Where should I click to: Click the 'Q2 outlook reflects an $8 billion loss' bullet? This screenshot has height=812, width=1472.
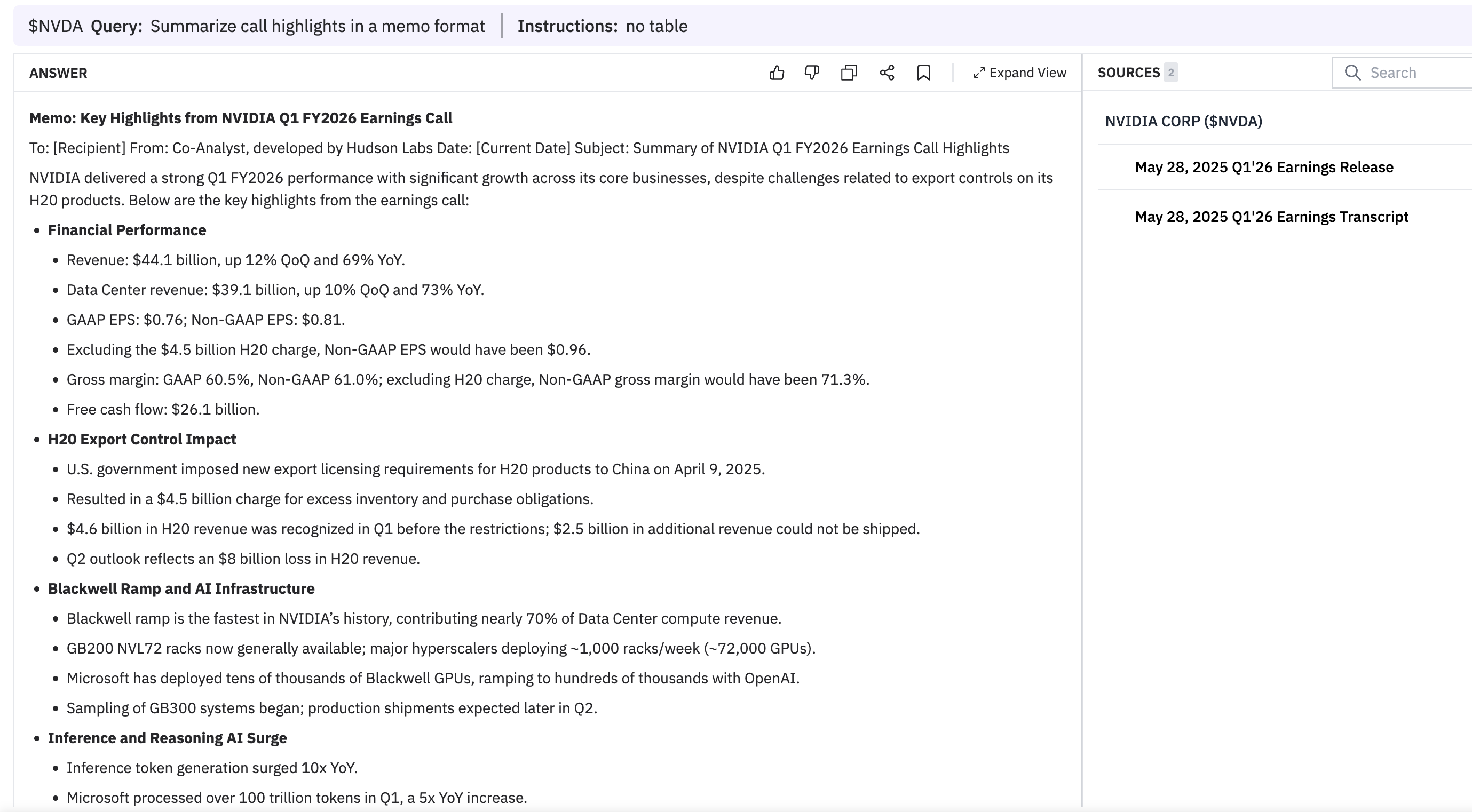pyautogui.click(x=243, y=559)
